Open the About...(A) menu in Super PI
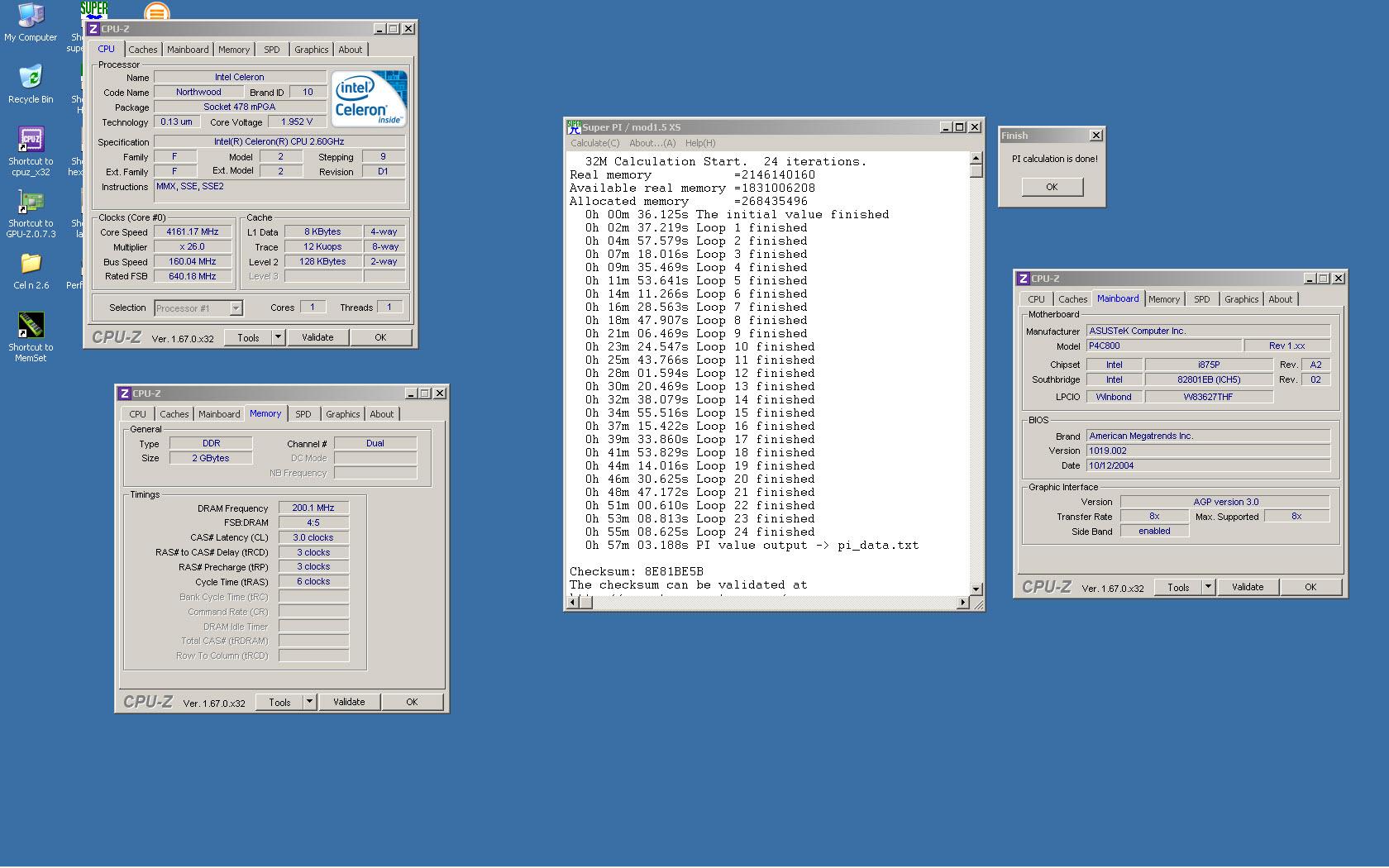Image resolution: width=1389 pixels, height=868 pixels. click(x=652, y=143)
